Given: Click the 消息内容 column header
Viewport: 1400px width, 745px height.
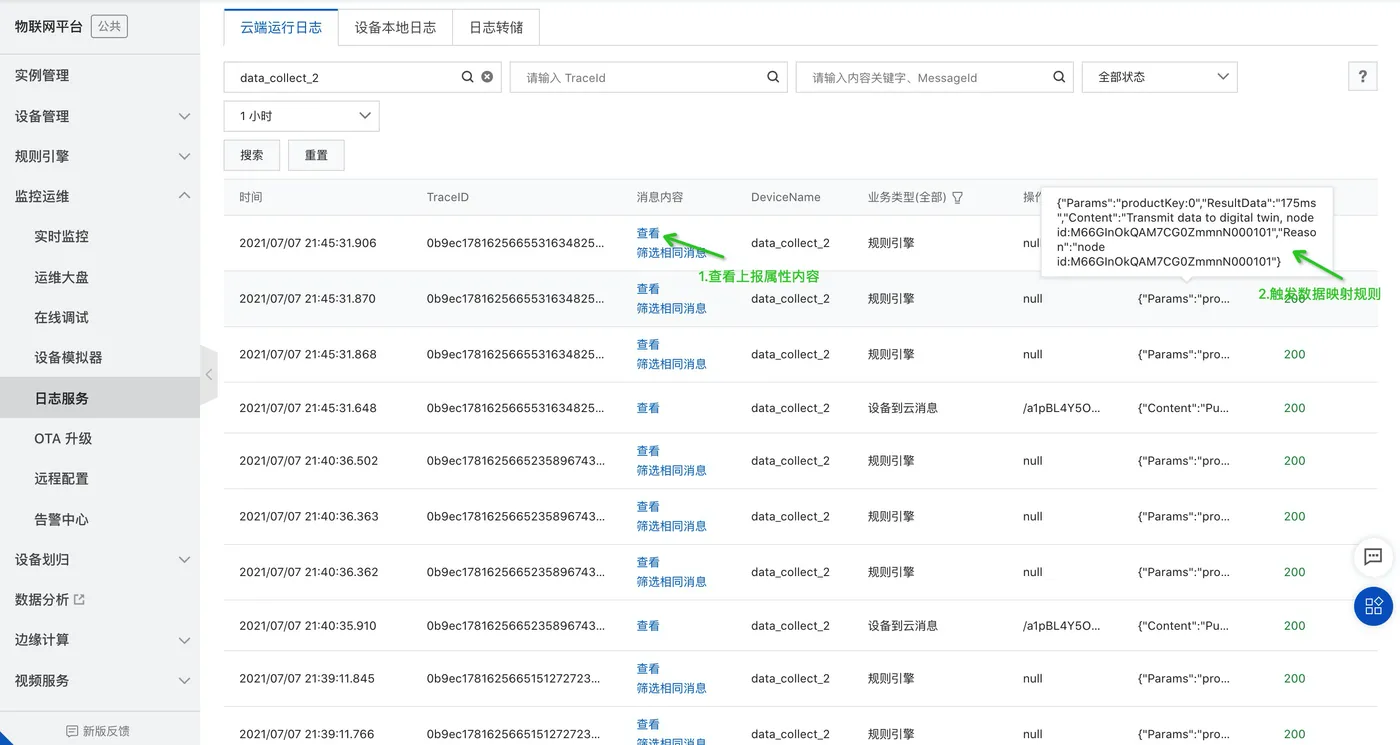Looking at the screenshot, I should click(x=660, y=197).
